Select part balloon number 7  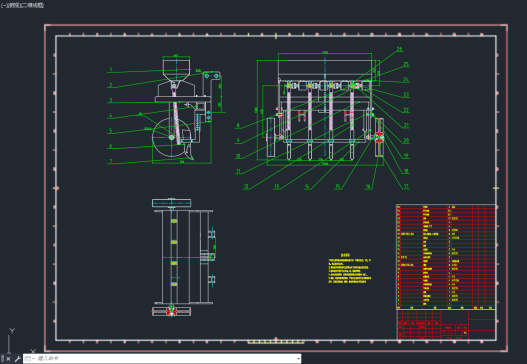pos(111,161)
